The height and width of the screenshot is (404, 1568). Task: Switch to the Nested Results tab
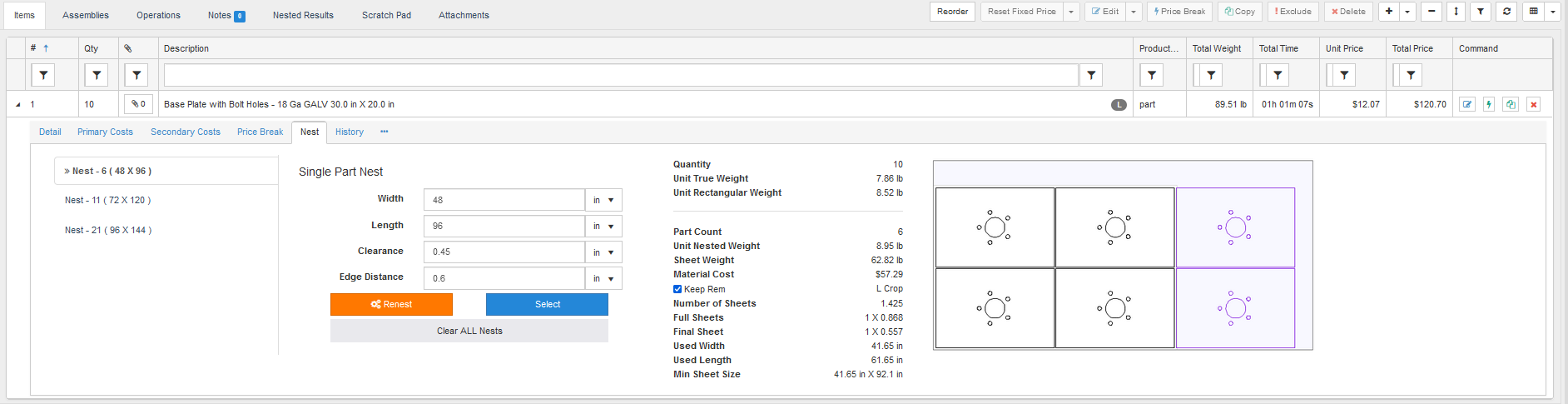[303, 15]
